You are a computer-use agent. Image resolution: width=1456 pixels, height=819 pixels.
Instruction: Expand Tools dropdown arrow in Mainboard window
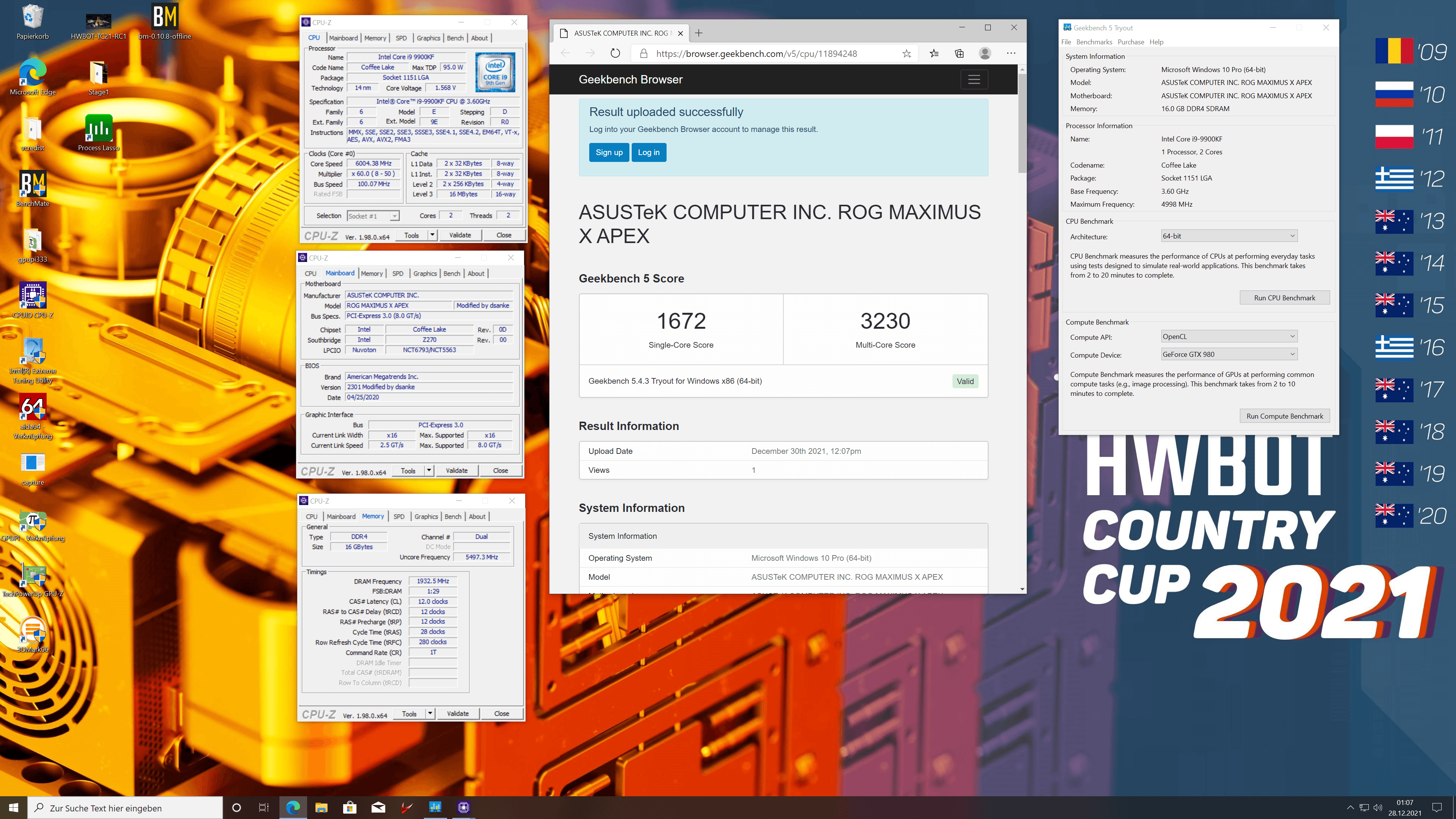coord(429,470)
